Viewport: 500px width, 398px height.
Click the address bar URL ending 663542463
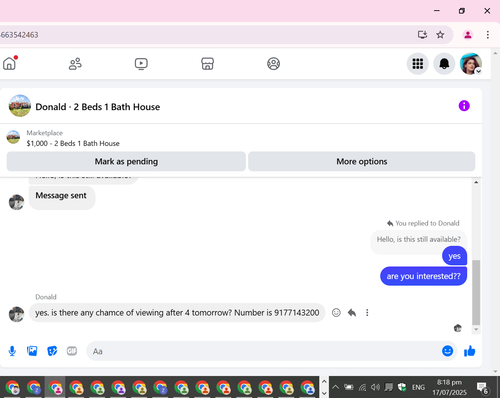[19, 35]
